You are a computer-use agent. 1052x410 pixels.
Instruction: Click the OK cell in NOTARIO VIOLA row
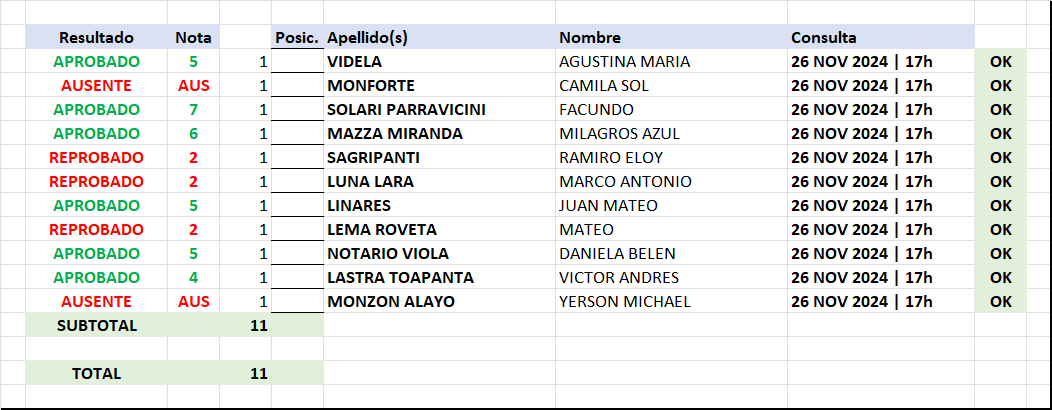tap(1000, 254)
